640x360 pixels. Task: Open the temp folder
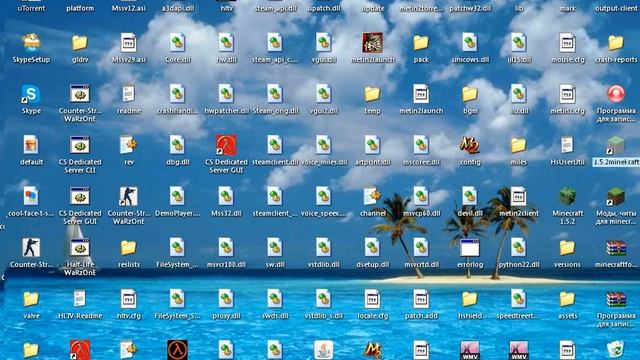(372, 94)
